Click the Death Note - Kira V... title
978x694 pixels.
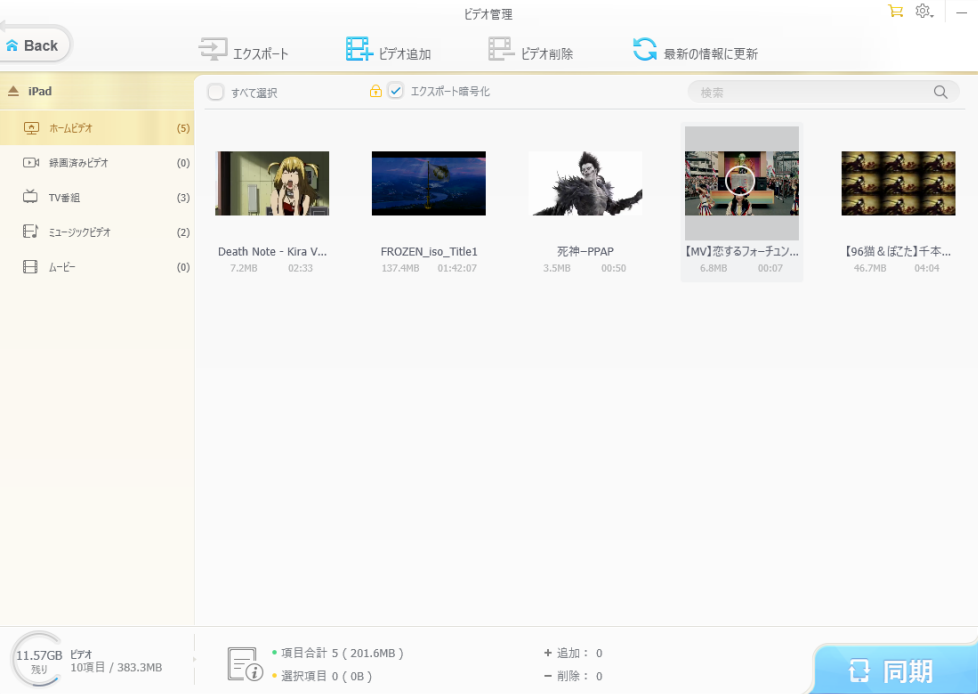tap(272, 251)
